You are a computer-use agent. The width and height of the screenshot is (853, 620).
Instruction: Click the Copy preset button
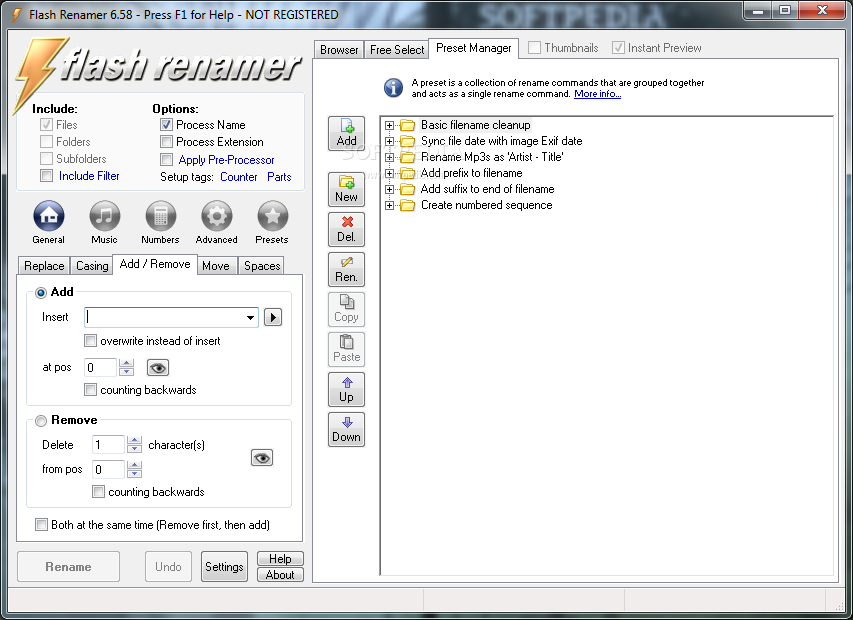point(347,309)
